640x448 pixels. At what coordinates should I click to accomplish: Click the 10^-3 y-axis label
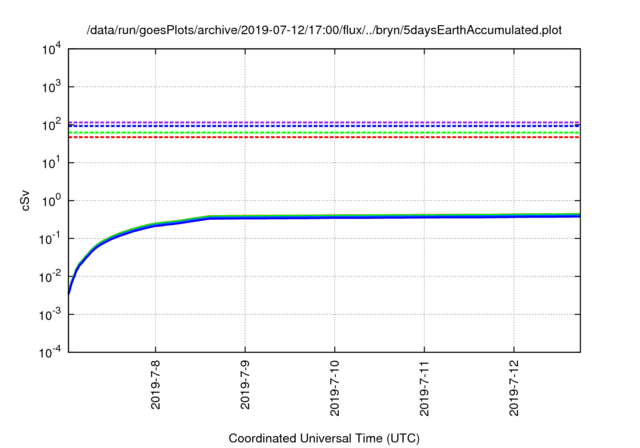pos(51,314)
